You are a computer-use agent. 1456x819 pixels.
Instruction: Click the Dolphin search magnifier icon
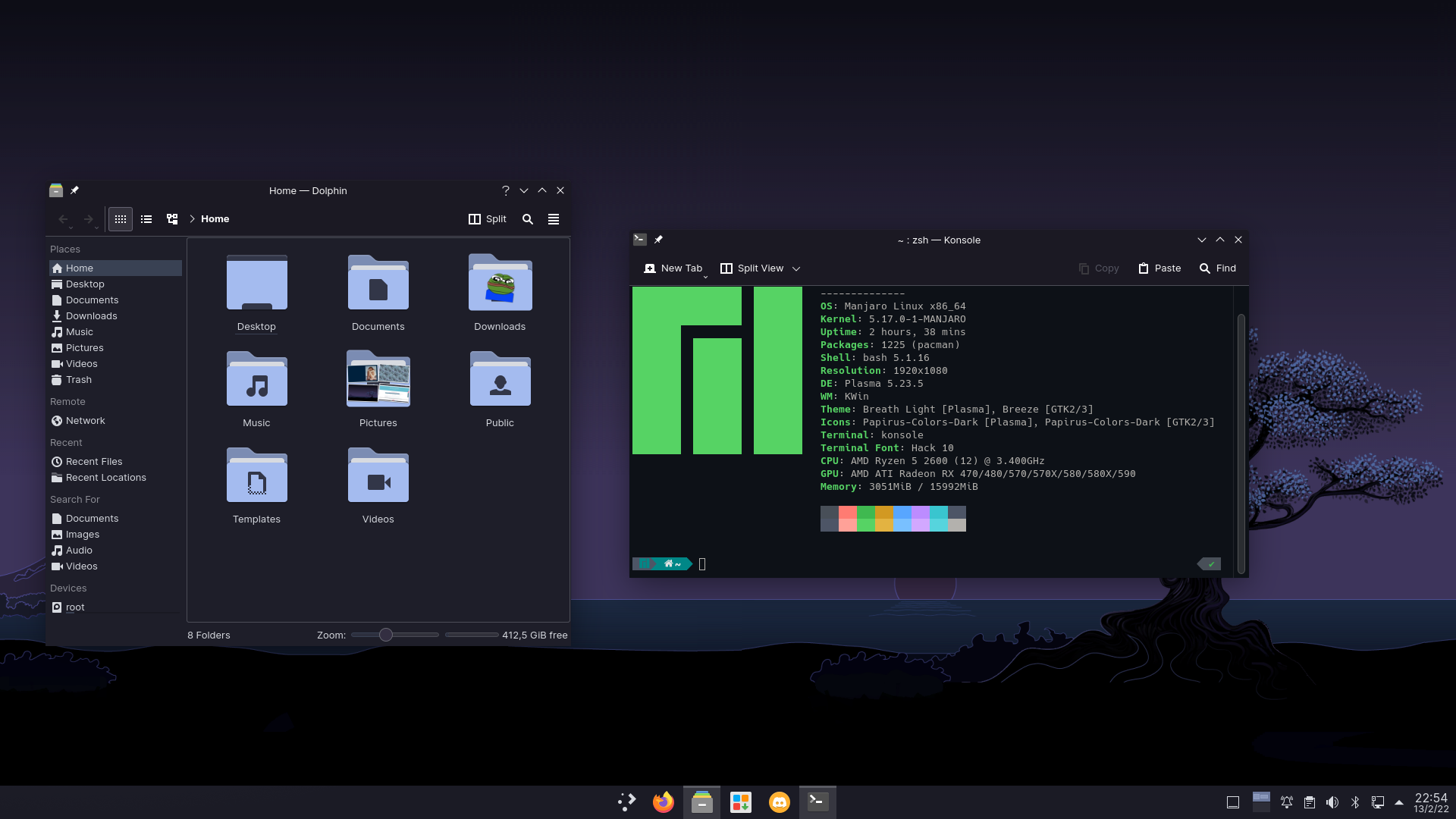528,219
